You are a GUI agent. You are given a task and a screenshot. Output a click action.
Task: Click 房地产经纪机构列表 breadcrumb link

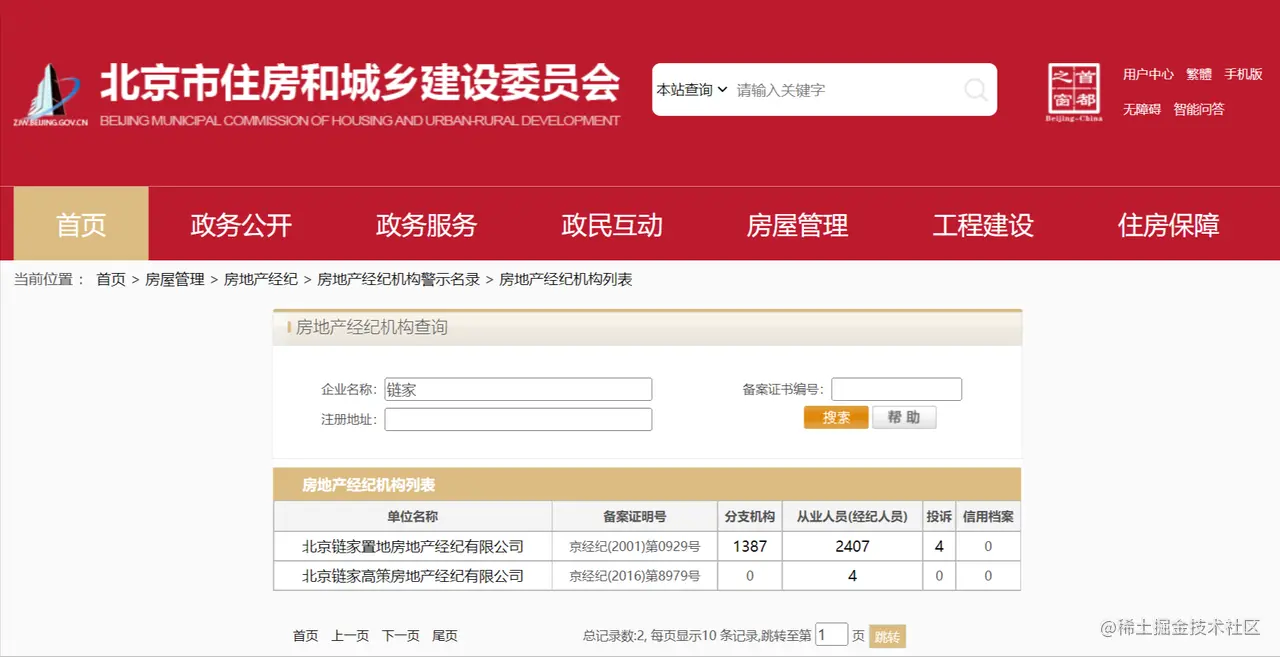566,279
